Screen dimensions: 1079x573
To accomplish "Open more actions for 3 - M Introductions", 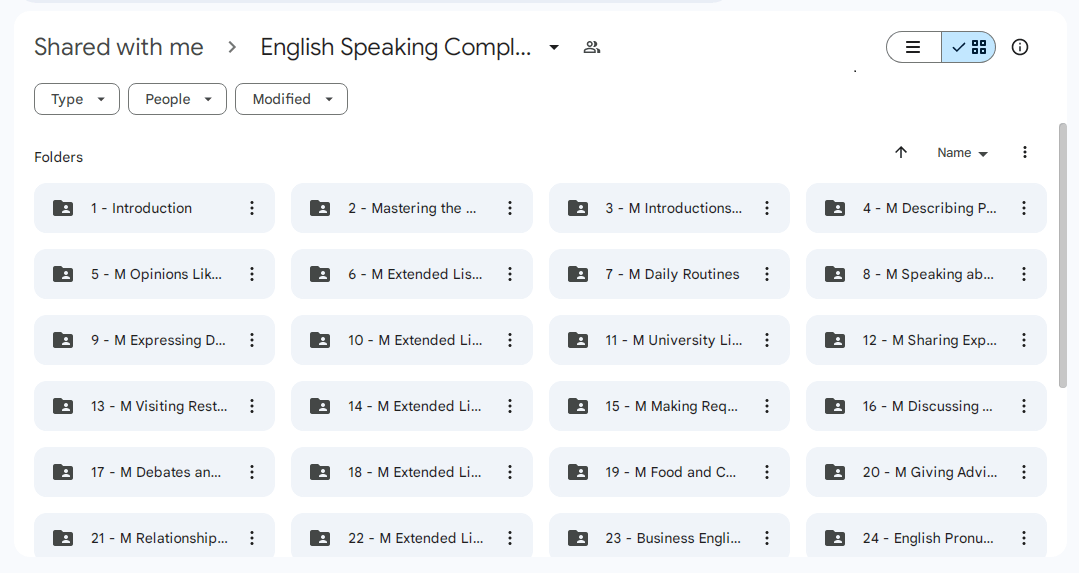I will [x=767, y=208].
